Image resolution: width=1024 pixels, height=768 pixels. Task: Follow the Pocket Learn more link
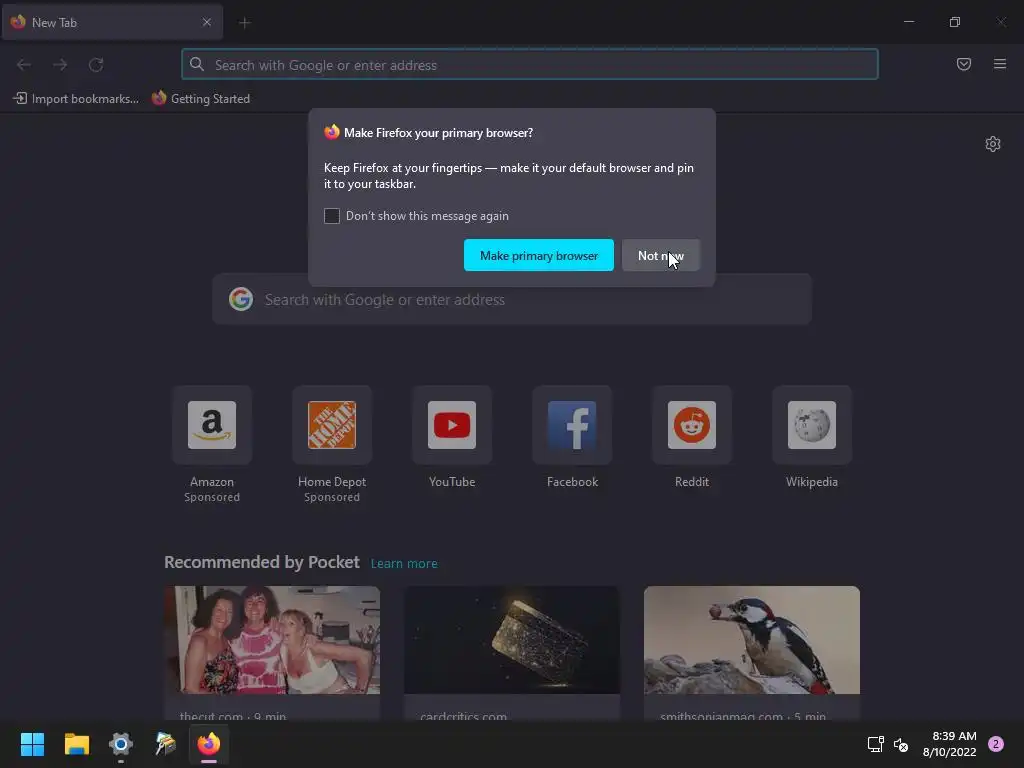[x=404, y=563]
